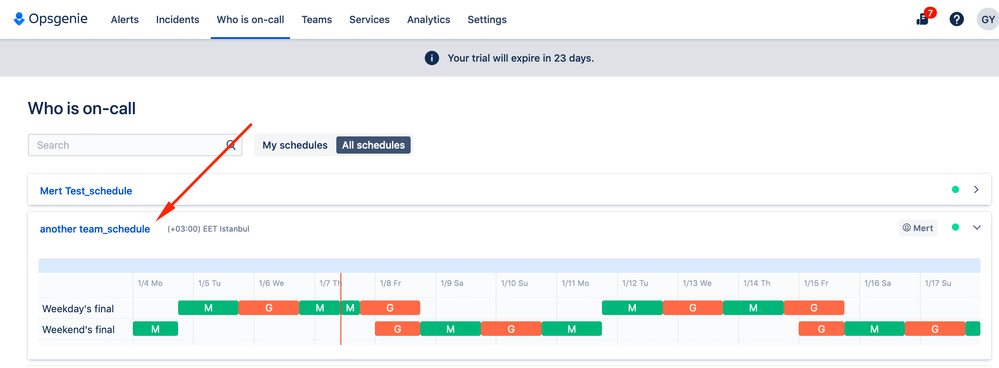The height and width of the screenshot is (368, 999).
Task: Click the blue timeline header bar
Action: tap(509, 265)
